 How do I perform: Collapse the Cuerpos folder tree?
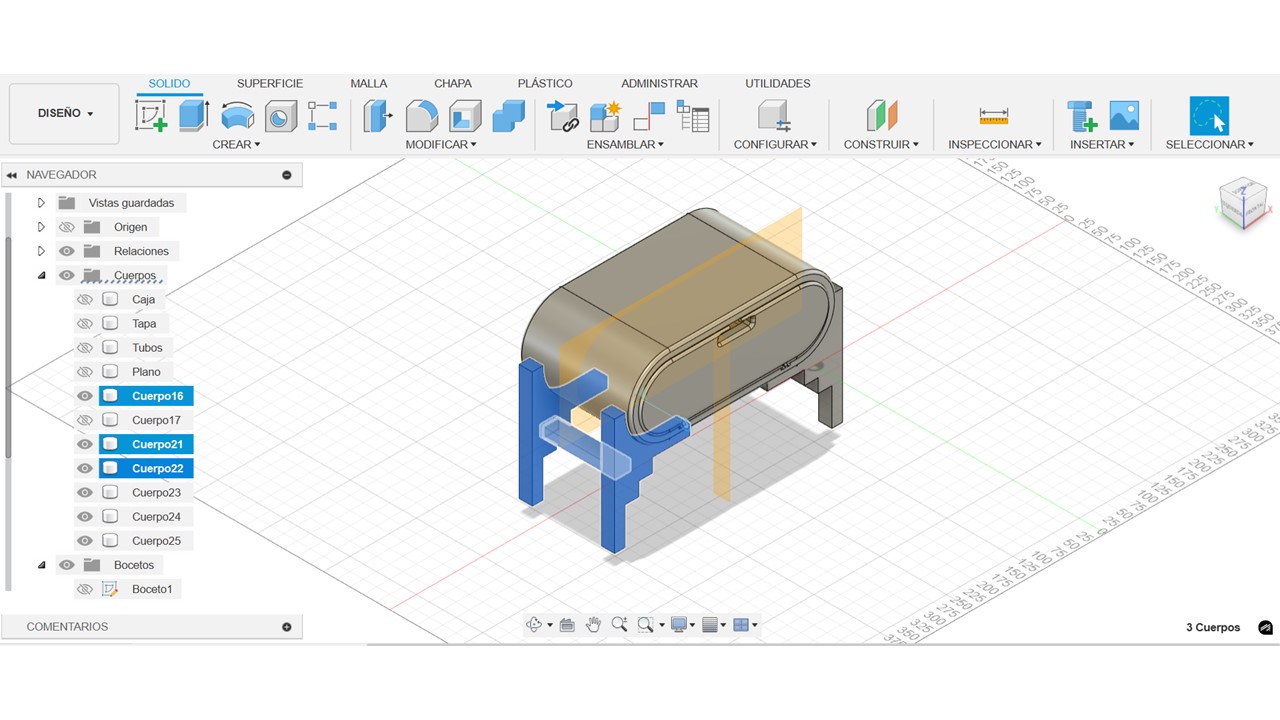[41, 275]
